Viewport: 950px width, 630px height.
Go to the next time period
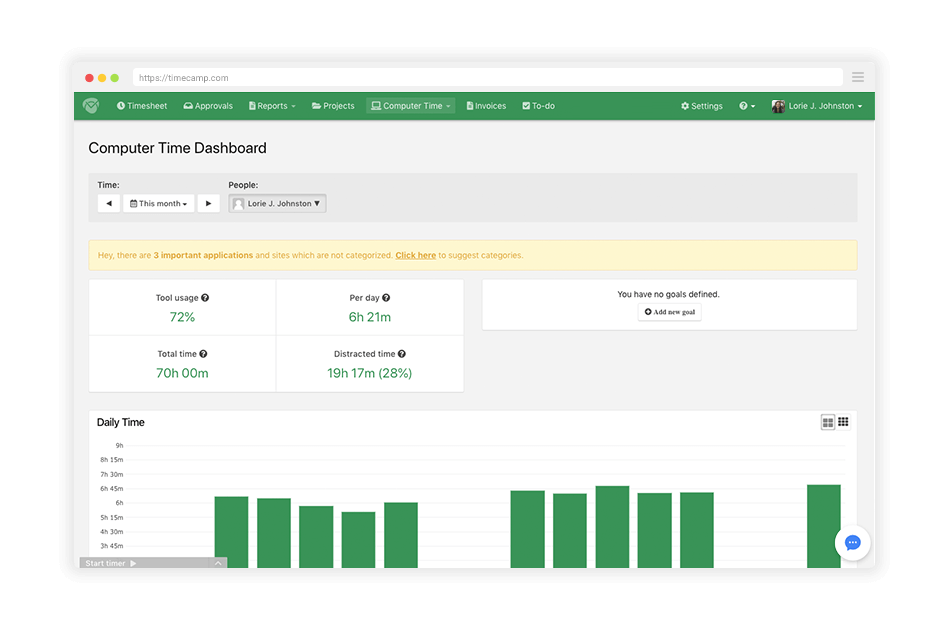click(208, 204)
